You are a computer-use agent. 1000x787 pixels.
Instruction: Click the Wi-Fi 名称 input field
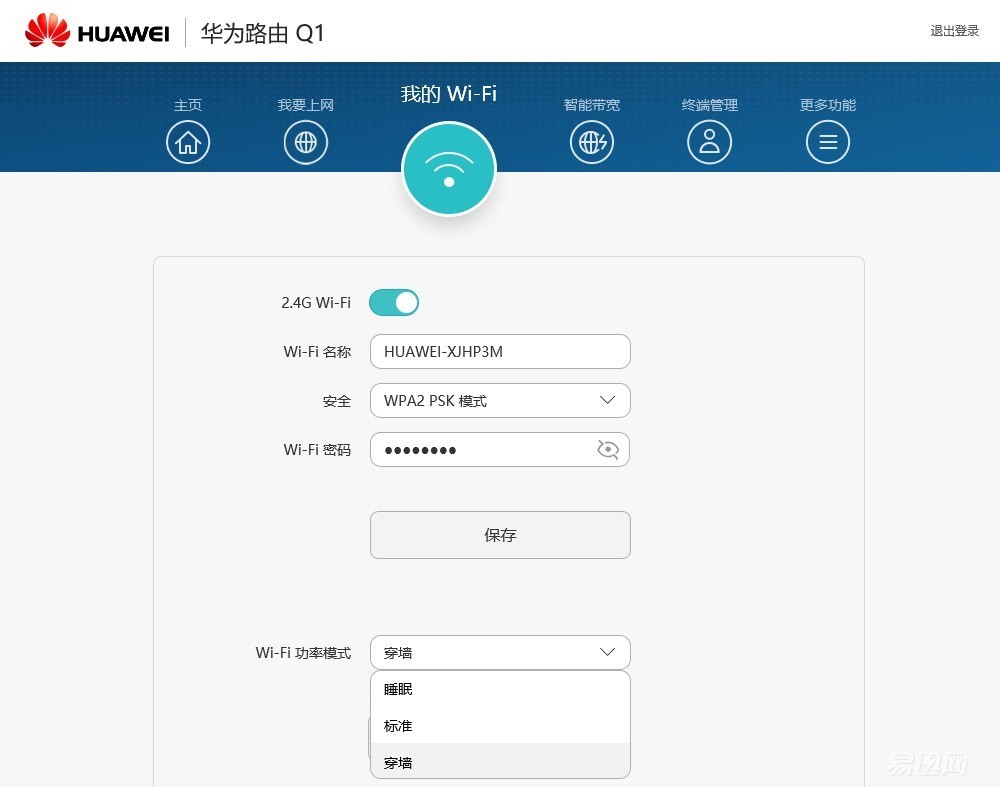pyautogui.click(x=500, y=351)
